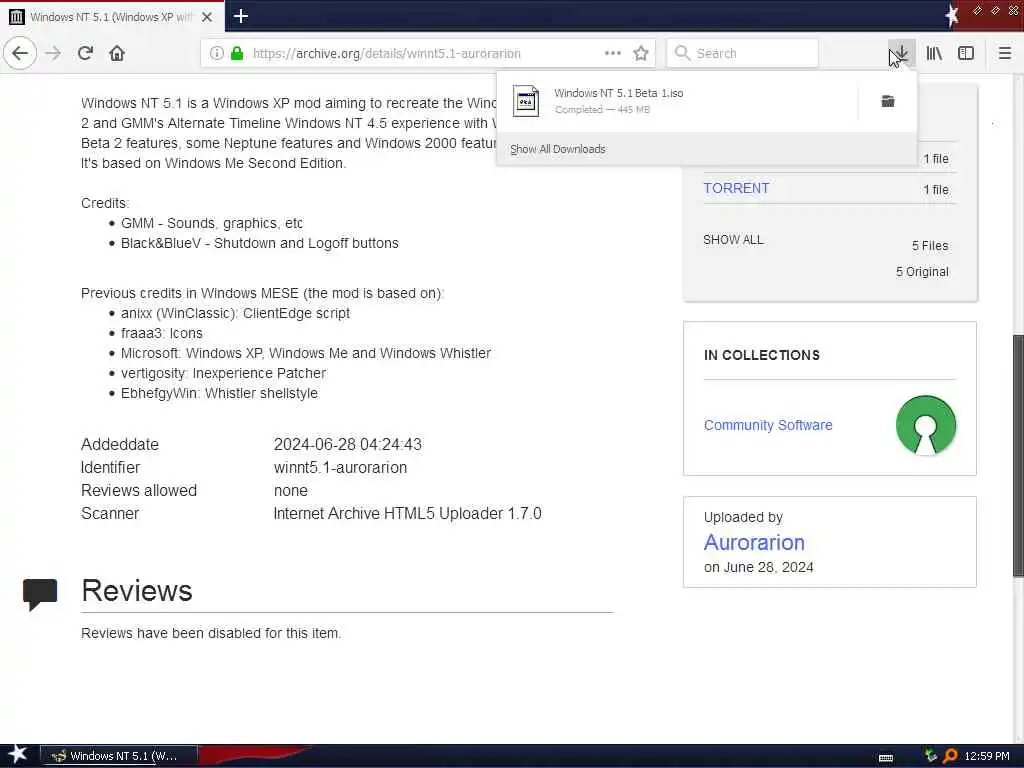
Task: Click the vertical page scrollbar thumb
Action: [x=1018, y=455]
